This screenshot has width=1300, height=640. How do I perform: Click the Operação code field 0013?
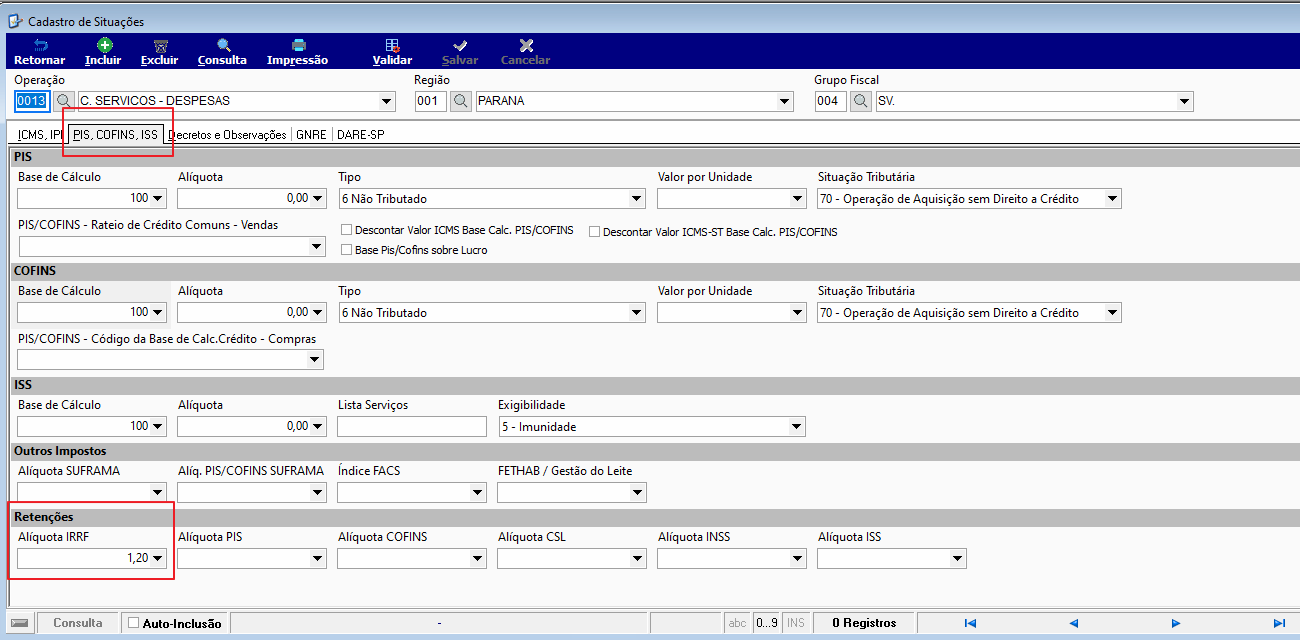click(x=31, y=101)
